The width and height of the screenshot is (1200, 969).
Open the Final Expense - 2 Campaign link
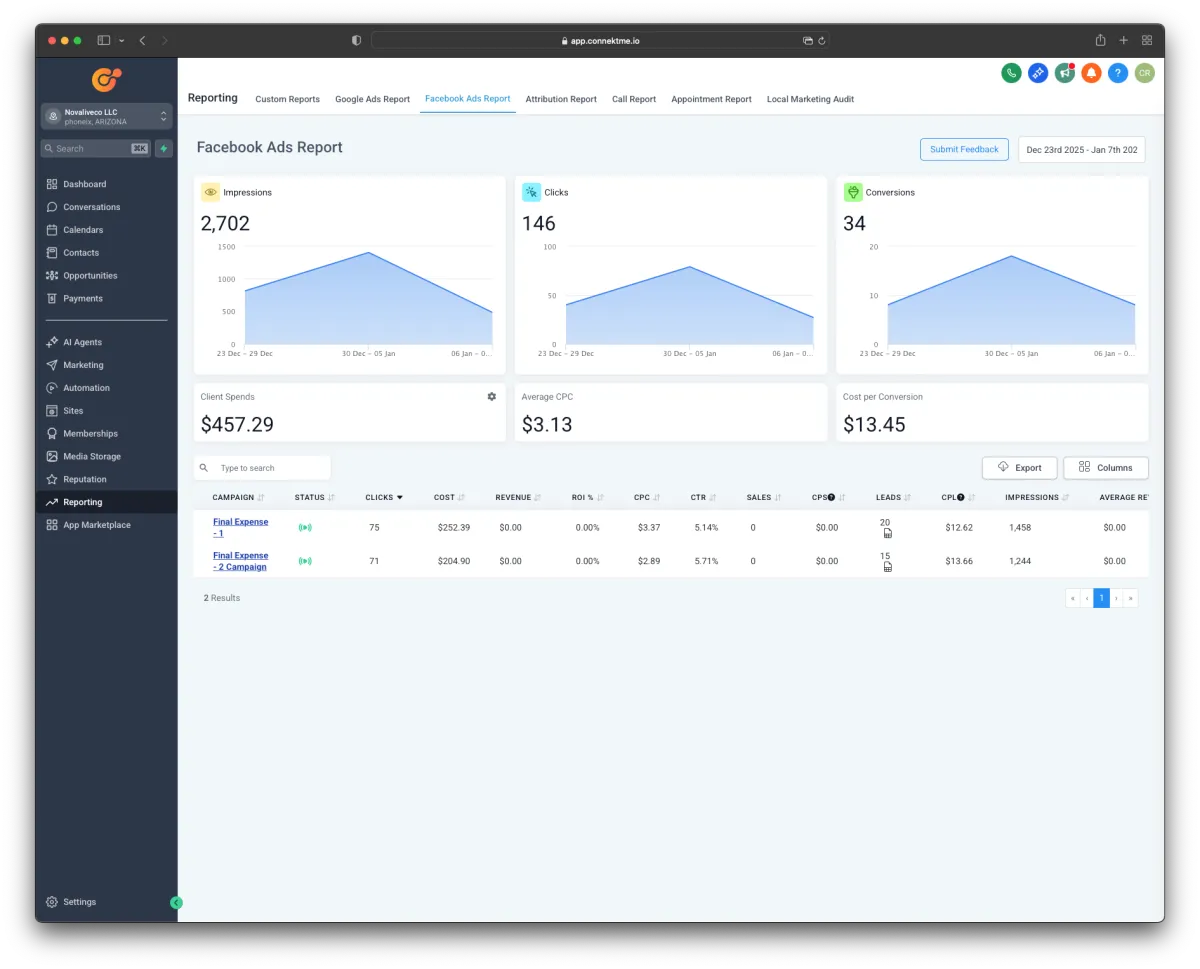click(240, 561)
